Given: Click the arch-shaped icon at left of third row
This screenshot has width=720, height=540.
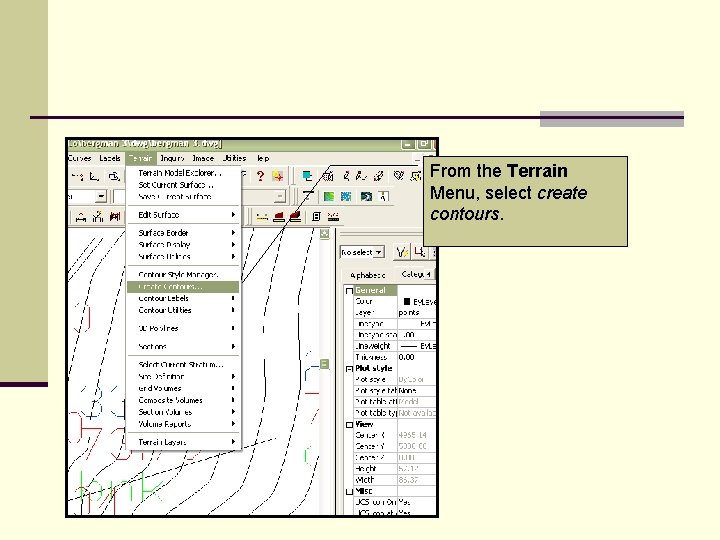Looking at the screenshot, I should point(81,217).
